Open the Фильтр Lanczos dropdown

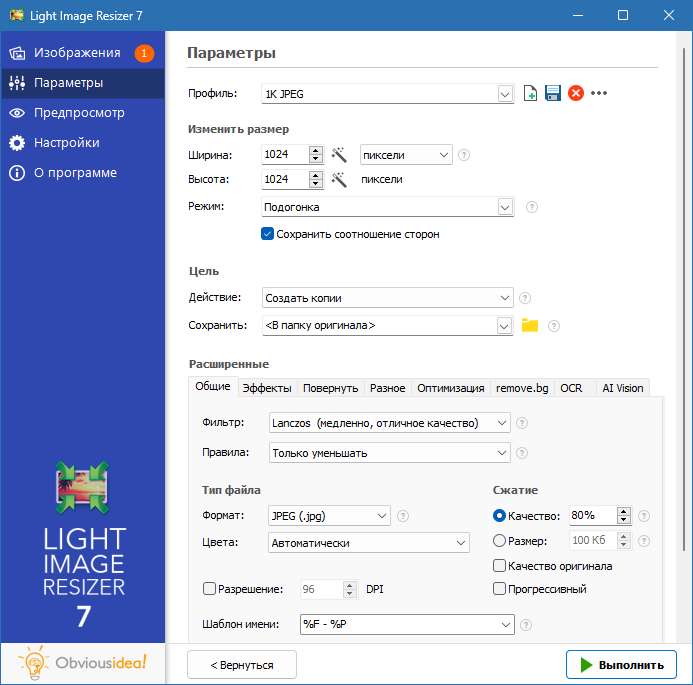pyautogui.click(x=389, y=423)
